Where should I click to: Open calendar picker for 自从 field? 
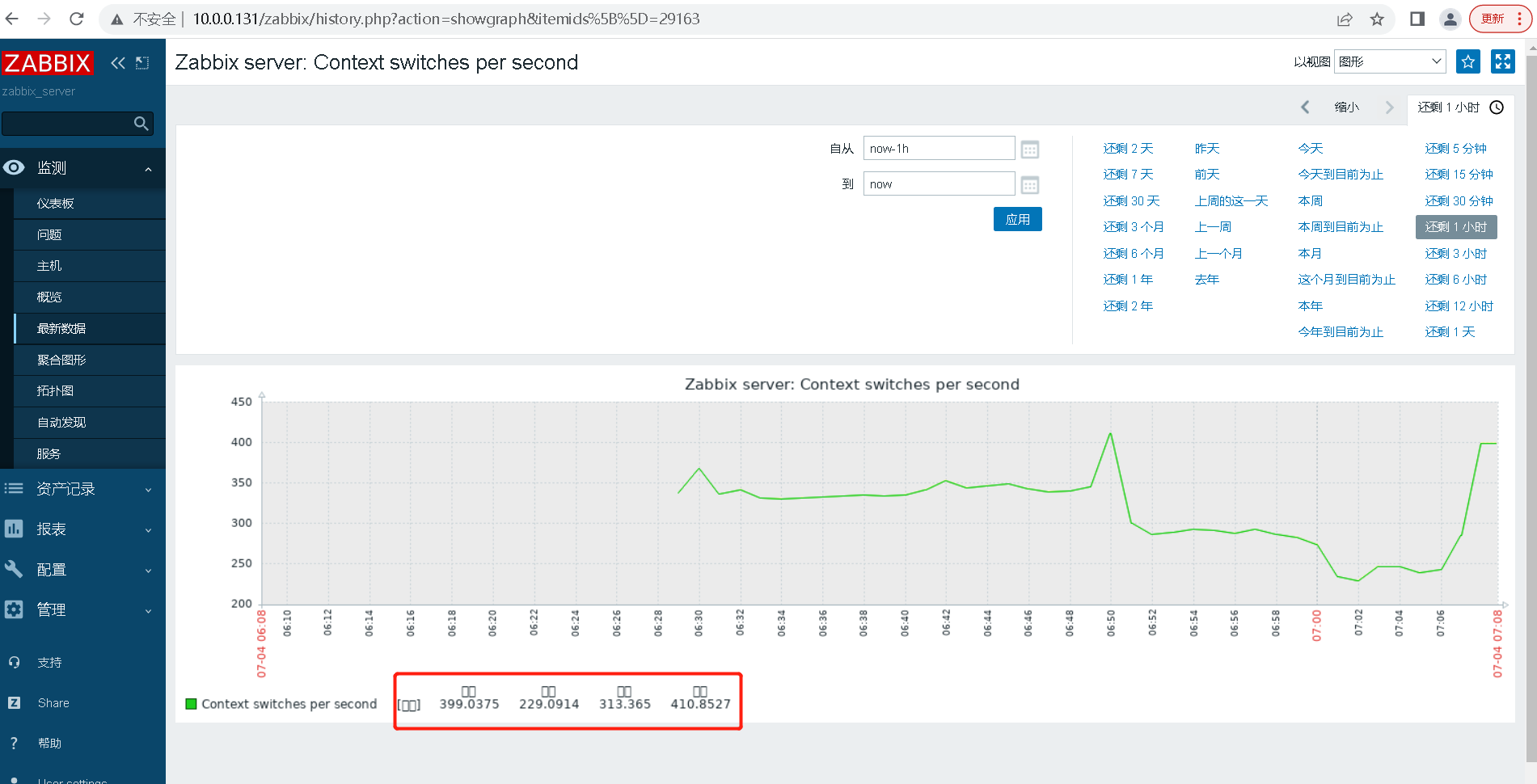coord(1029,150)
